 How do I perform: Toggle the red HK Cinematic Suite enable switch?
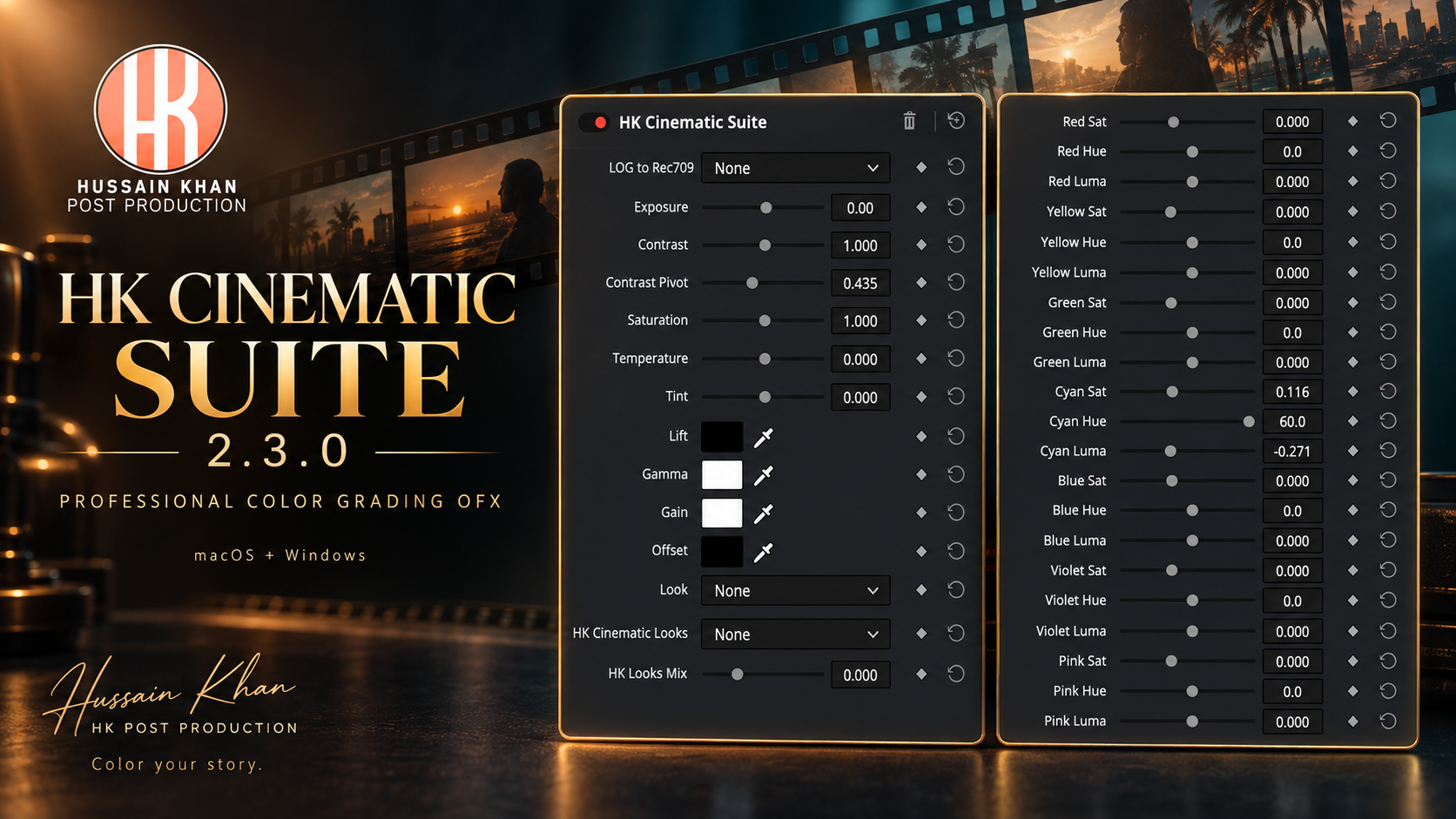(596, 123)
